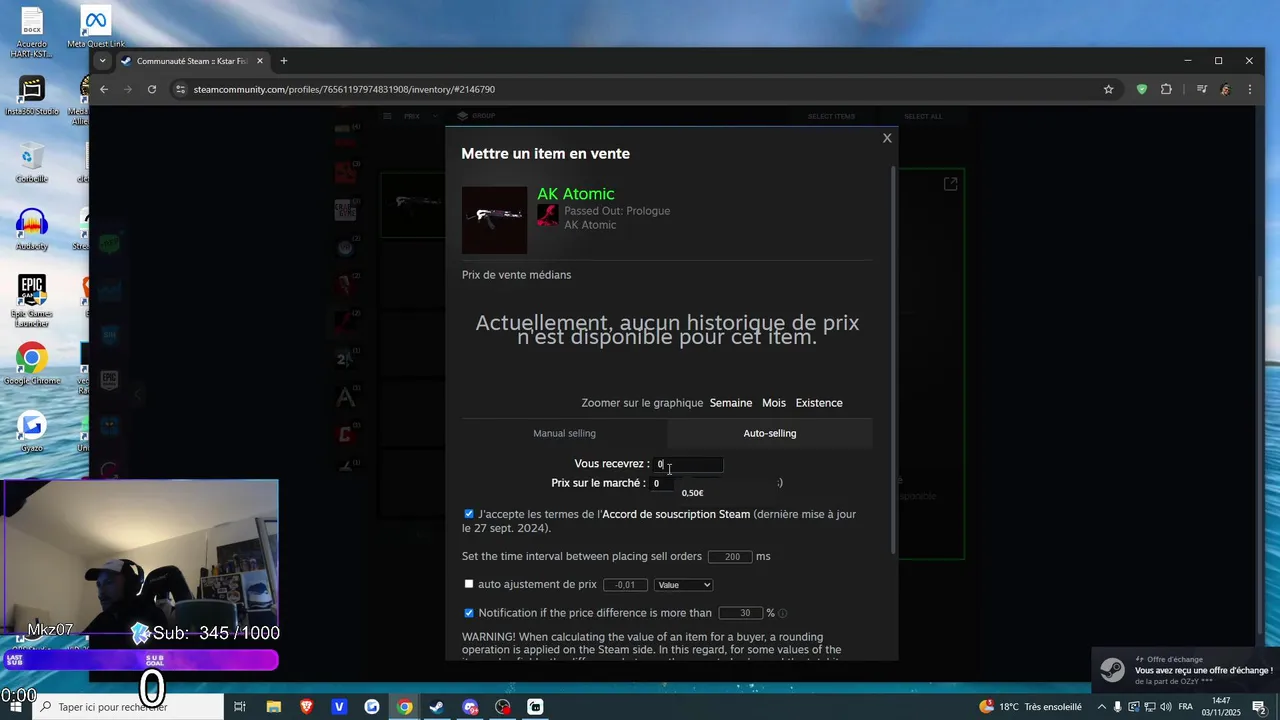
Task: Enable the auto ajustement de prix checkbox
Action: coord(469,584)
